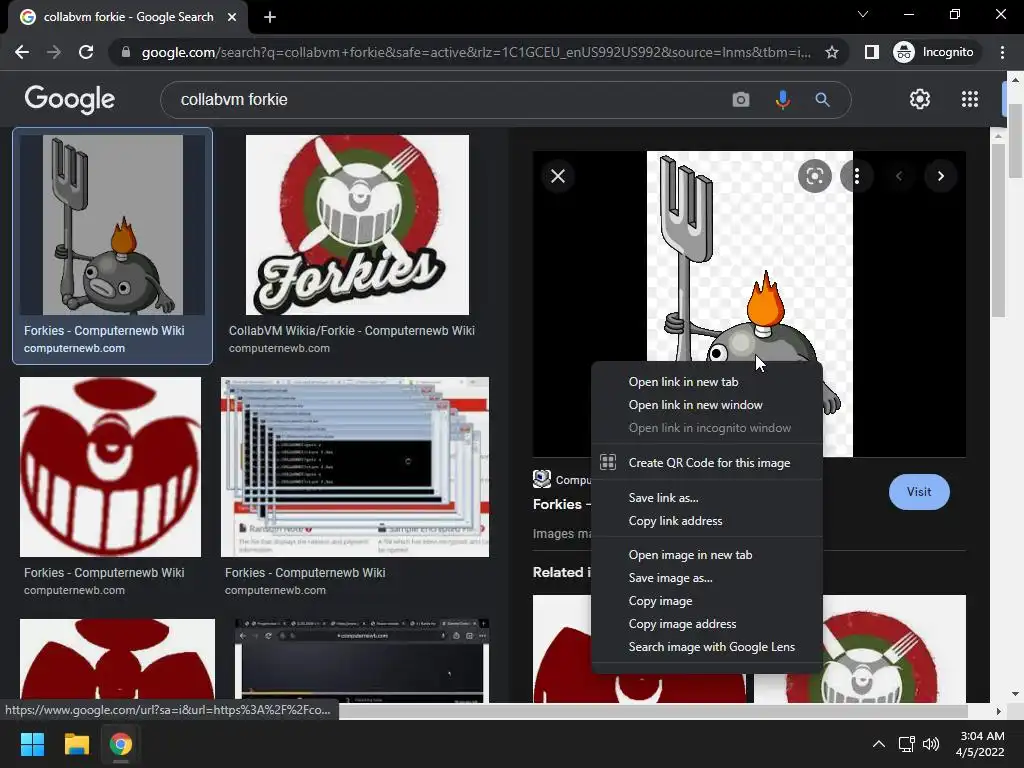Click the Visit button
Screen dimensions: 1024x768
click(x=919, y=492)
